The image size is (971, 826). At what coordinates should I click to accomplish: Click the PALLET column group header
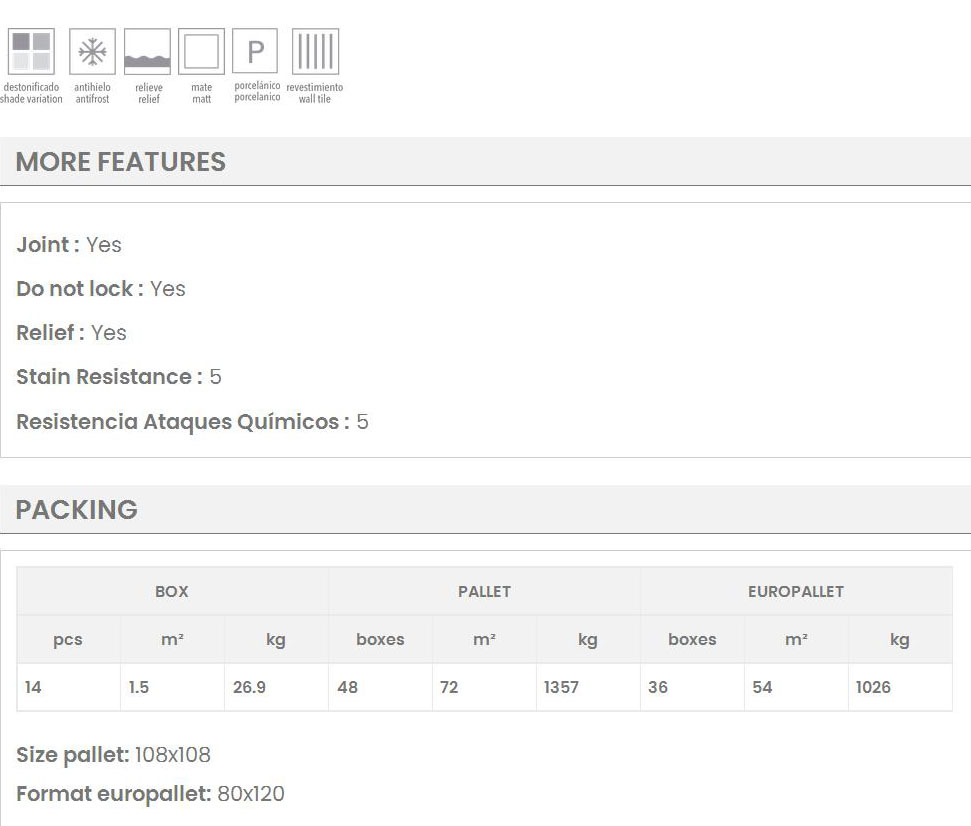point(484,591)
